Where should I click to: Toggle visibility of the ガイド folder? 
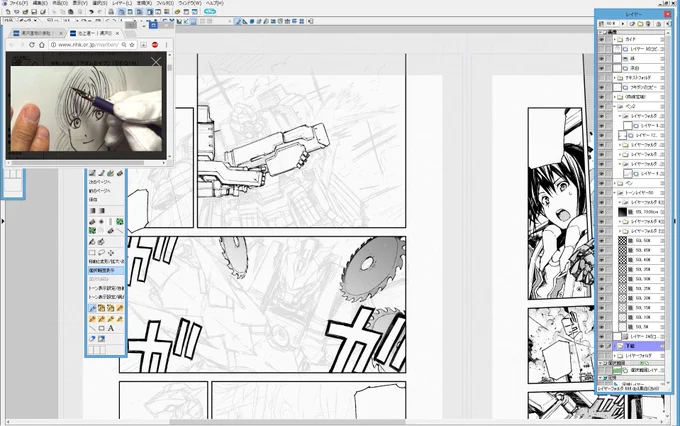(602, 39)
